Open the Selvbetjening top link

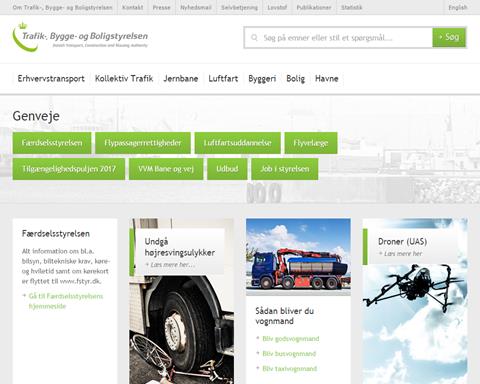pos(239,7)
